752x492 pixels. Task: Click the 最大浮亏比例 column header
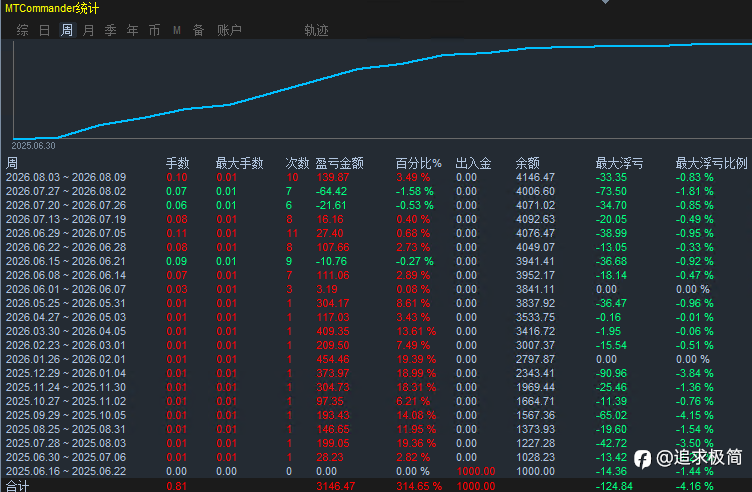[x=711, y=163]
